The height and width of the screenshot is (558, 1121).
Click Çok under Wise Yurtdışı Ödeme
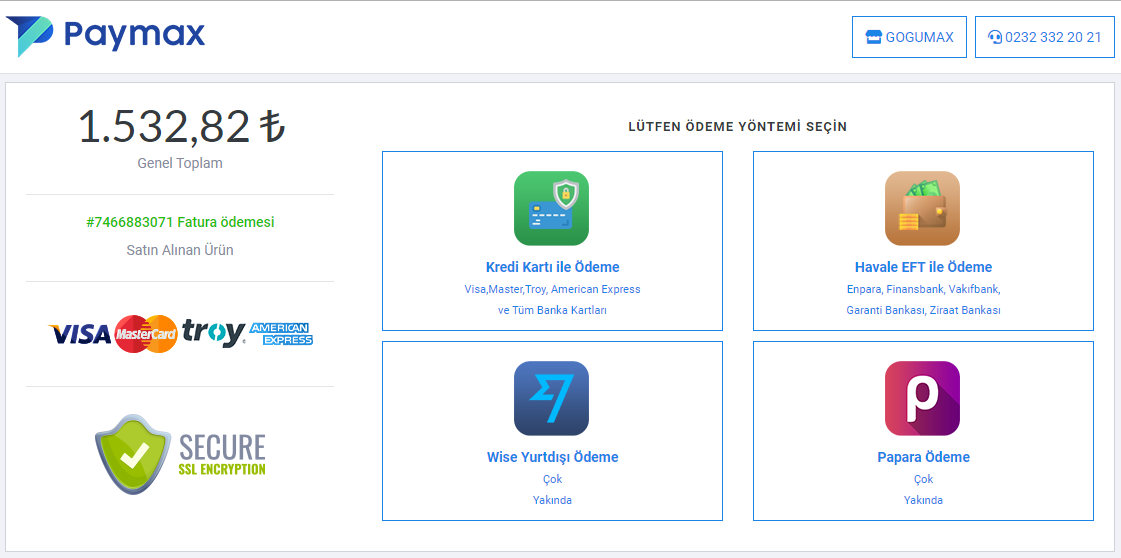[x=552, y=479]
